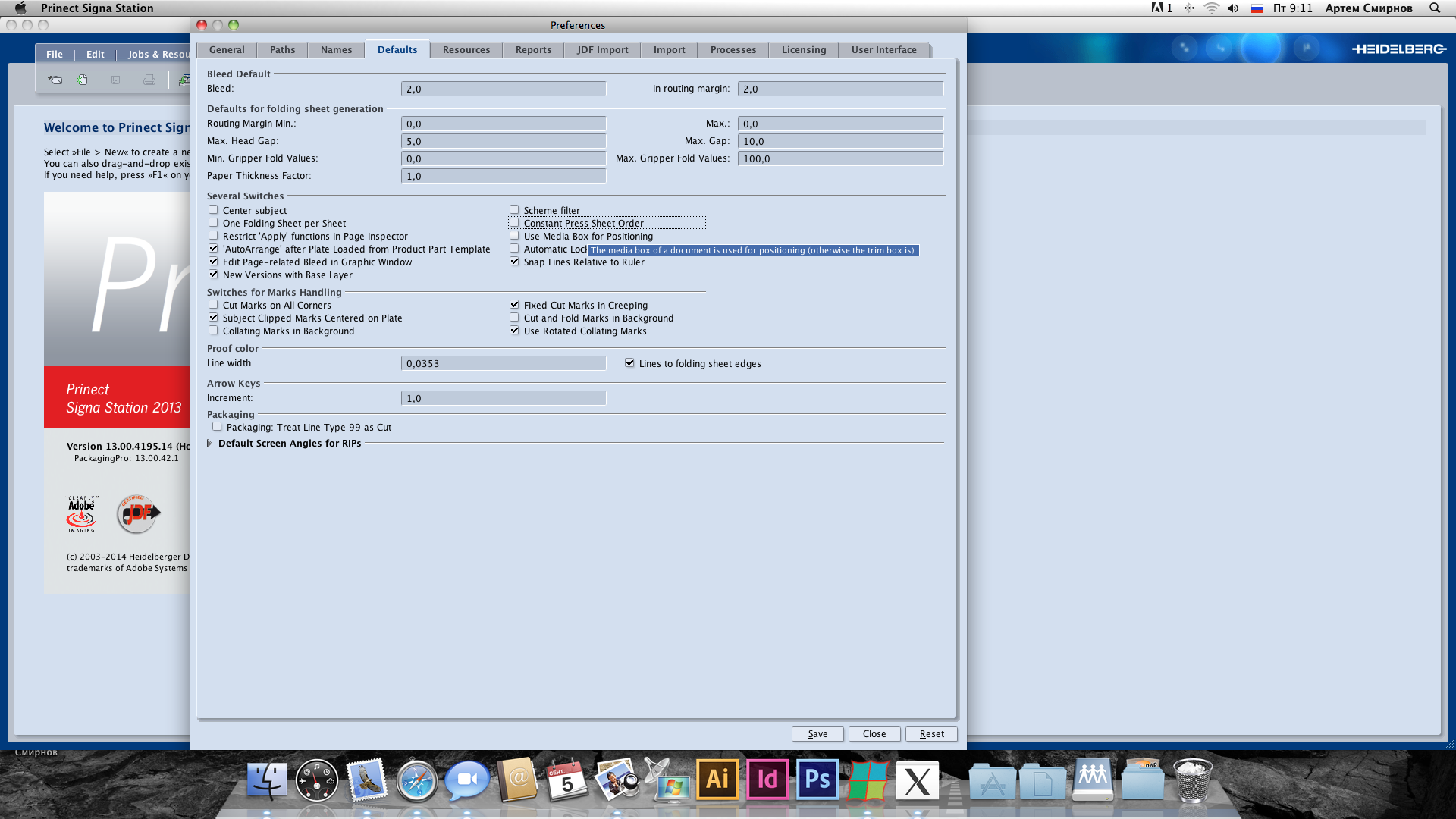Open the X11 app in dock
1456x819 pixels.
[x=918, y=780]
